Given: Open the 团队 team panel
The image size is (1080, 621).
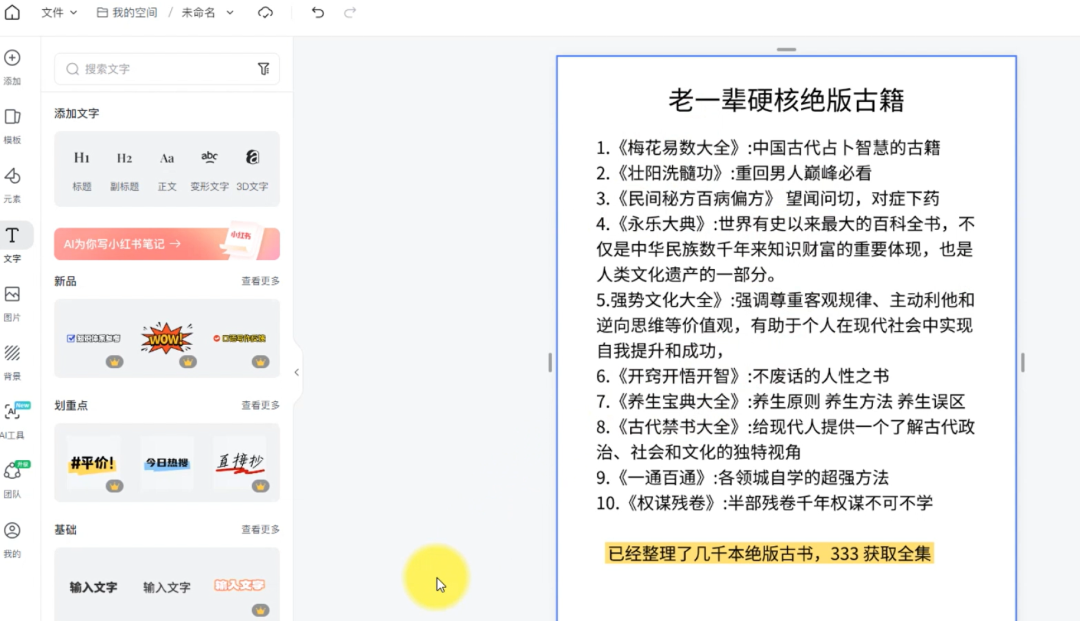Looking at the screenshot, I should tap(12, 480).
